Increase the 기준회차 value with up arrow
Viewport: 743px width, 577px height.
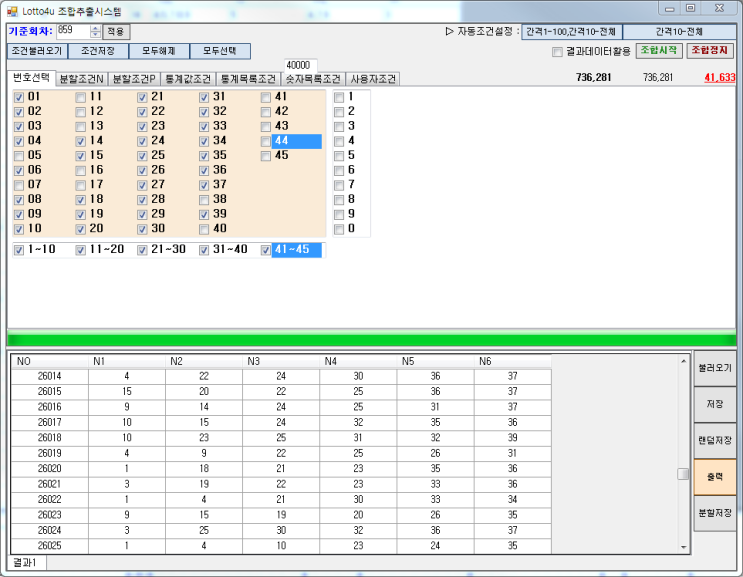pos(95,29)
